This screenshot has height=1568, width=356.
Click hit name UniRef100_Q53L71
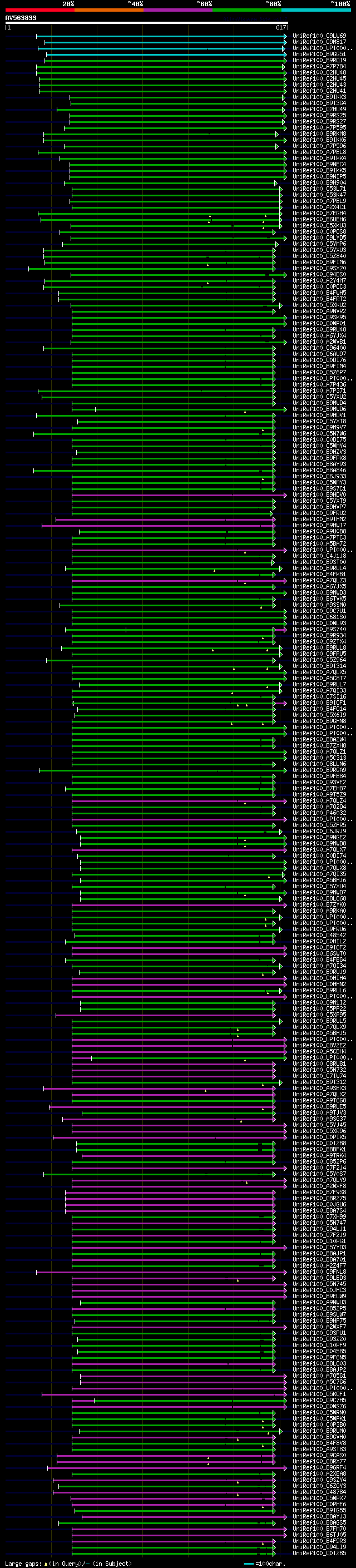(x=319, y=189)
